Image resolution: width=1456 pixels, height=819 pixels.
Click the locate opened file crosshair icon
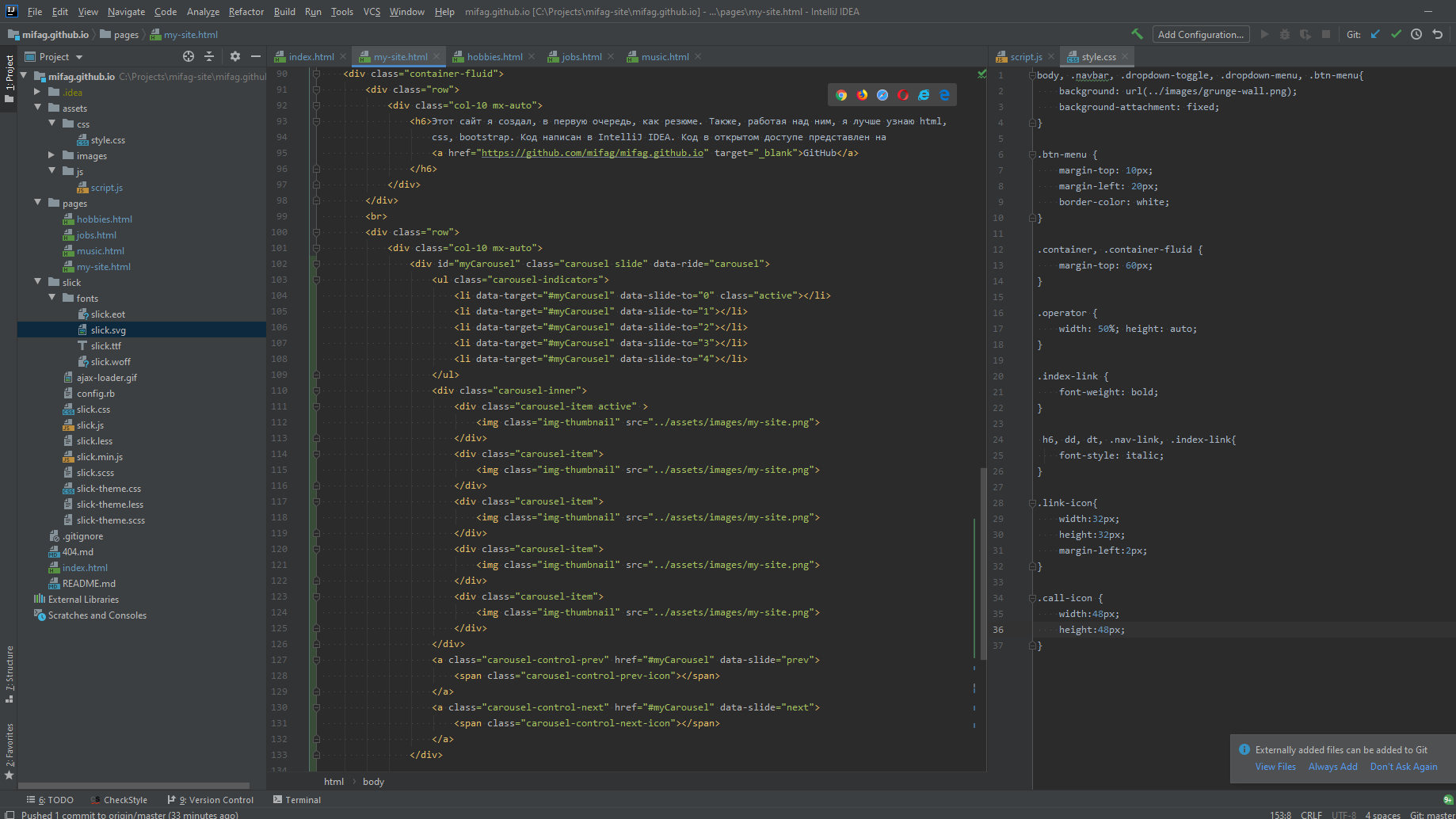189,56
